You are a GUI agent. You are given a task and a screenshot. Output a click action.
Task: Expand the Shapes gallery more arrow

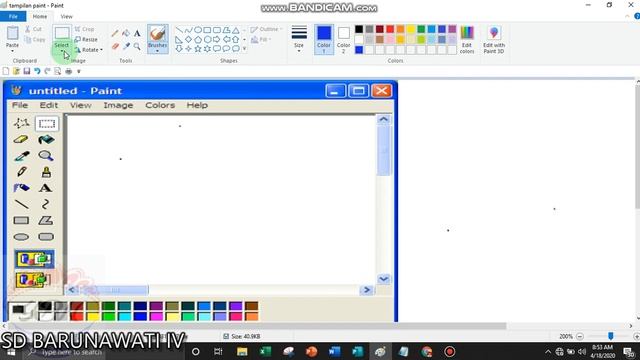click(x=244, y=49)
